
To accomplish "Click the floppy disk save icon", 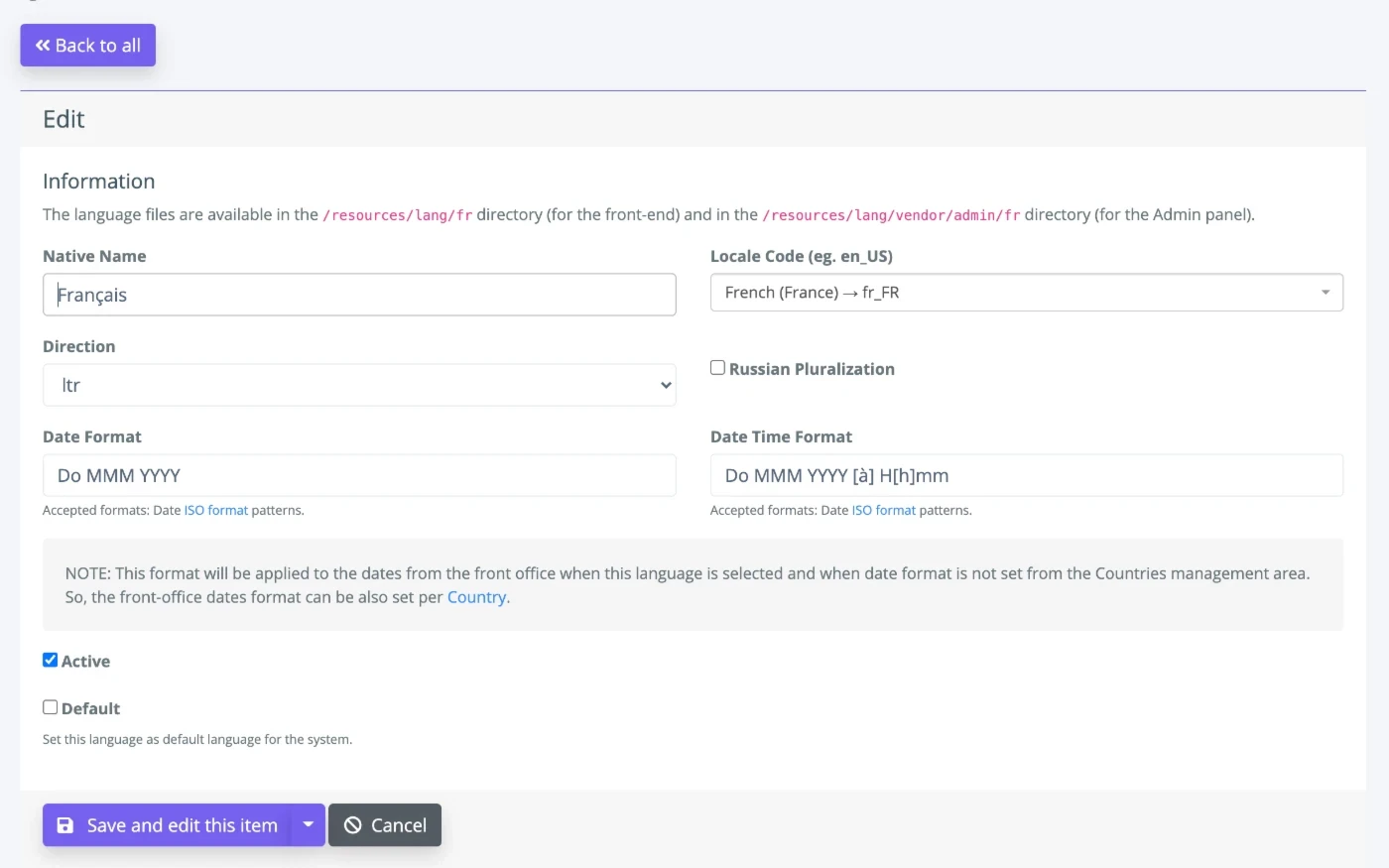I will (x=65, y=825).
